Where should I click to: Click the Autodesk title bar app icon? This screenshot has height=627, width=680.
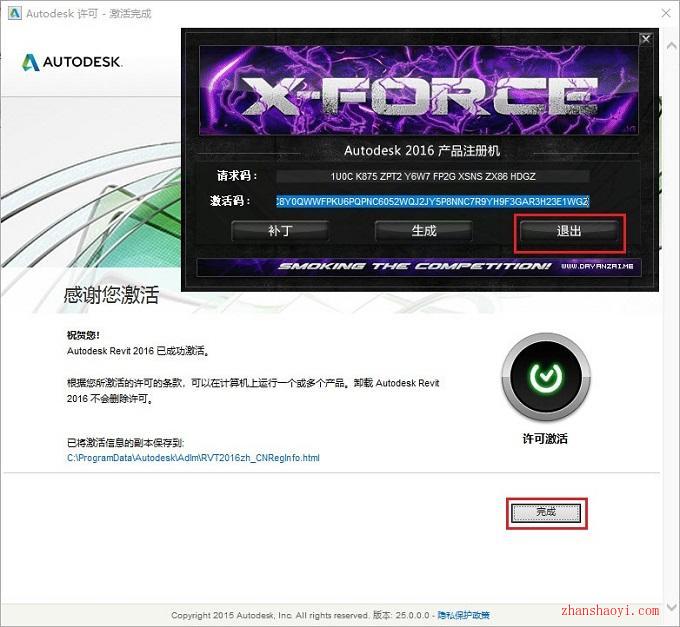click(14, 13)
